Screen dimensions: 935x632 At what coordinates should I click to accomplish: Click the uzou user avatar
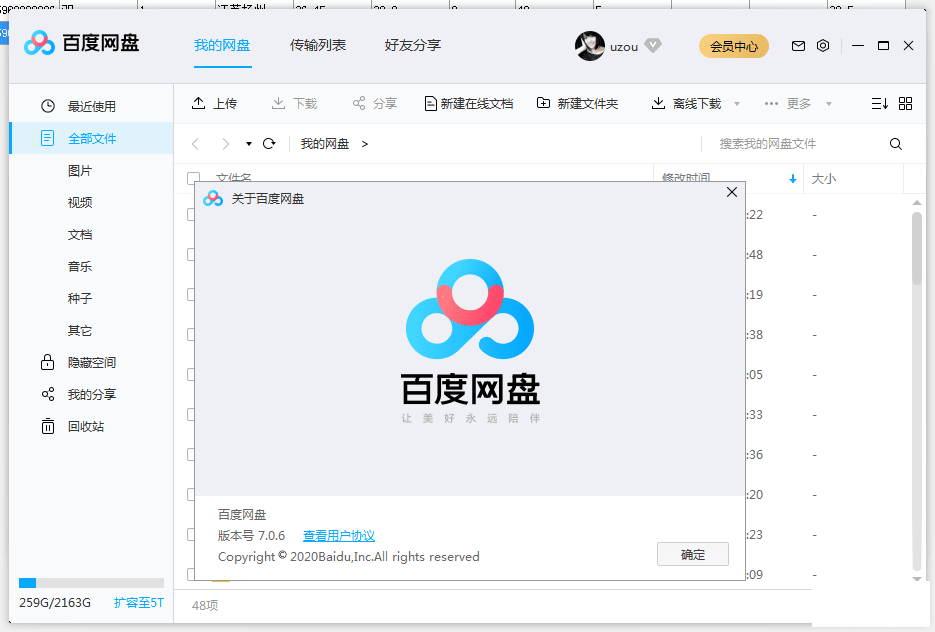pos(590,46)
